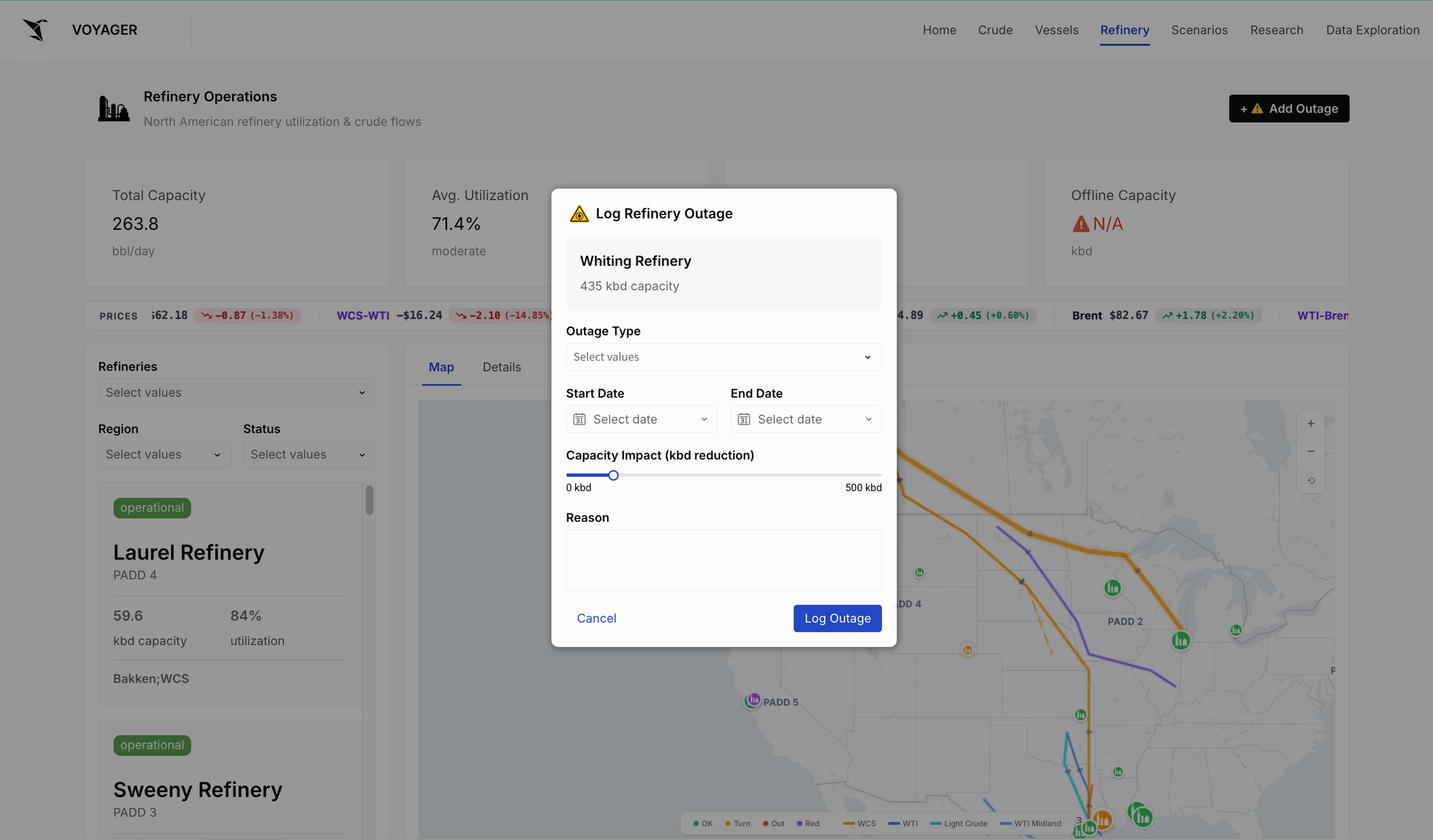Click the 435 kbd capacity text
This screenshot has height=840, width=1433.
point(629,286)
